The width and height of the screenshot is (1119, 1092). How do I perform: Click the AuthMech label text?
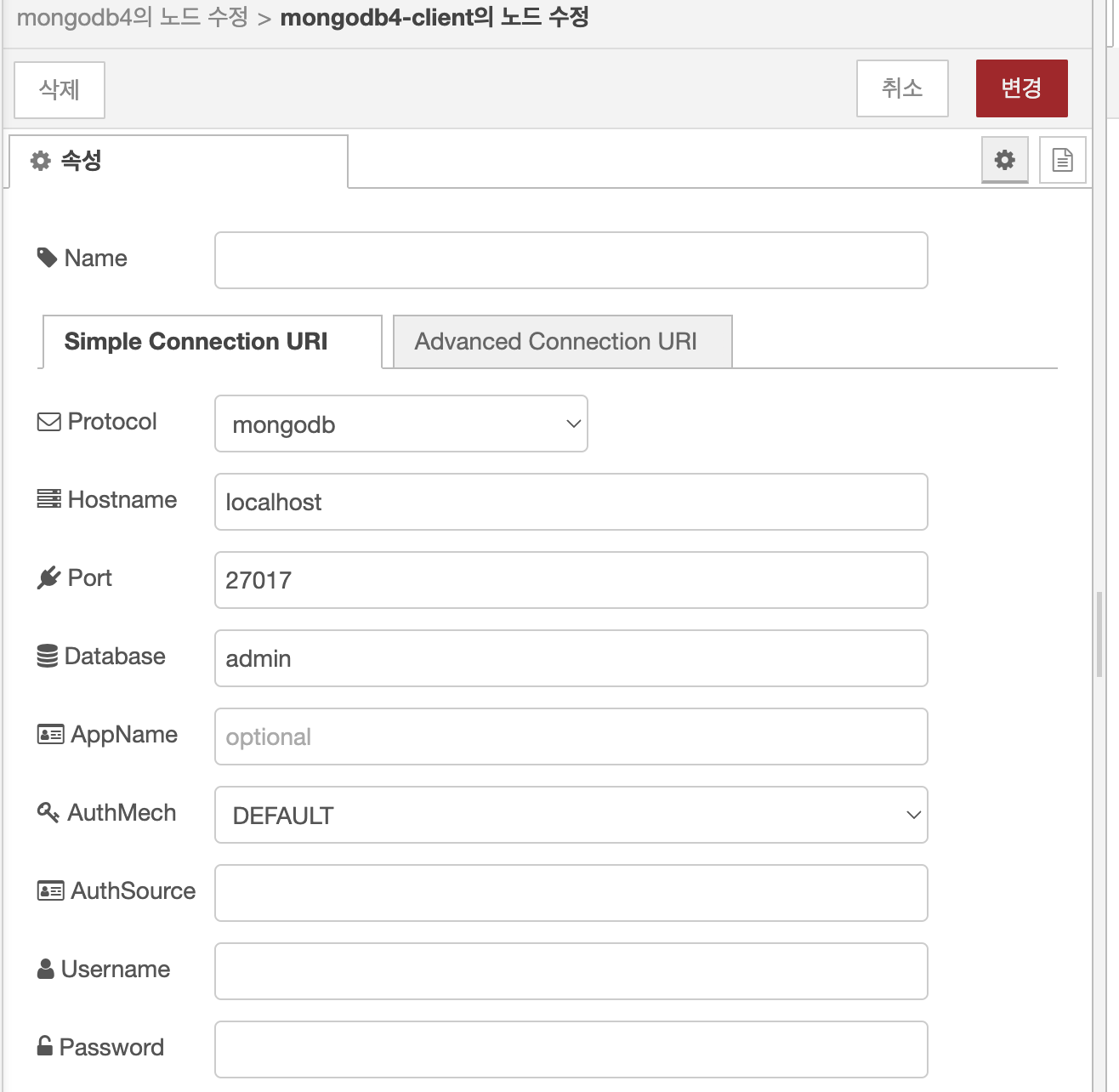tap(122, 812)
